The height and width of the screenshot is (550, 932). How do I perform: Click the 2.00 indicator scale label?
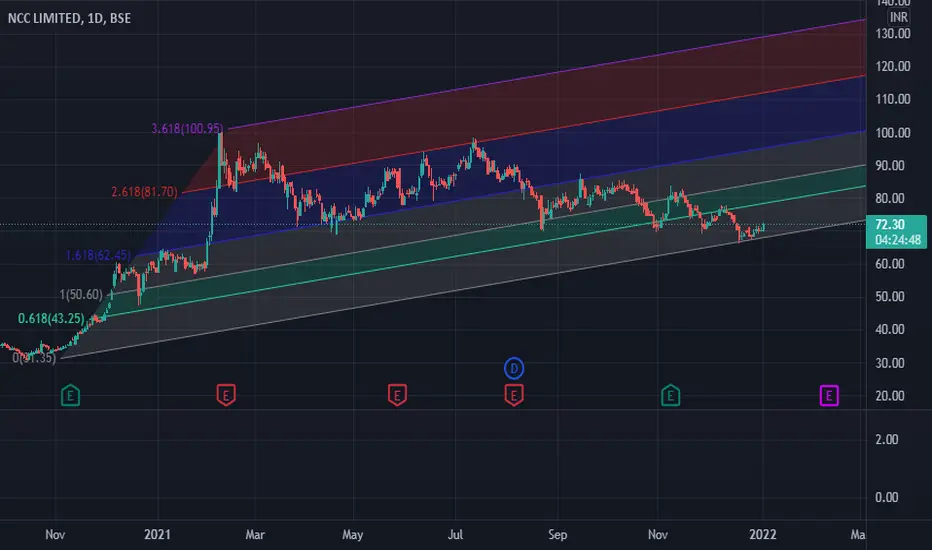coord(886,439)
